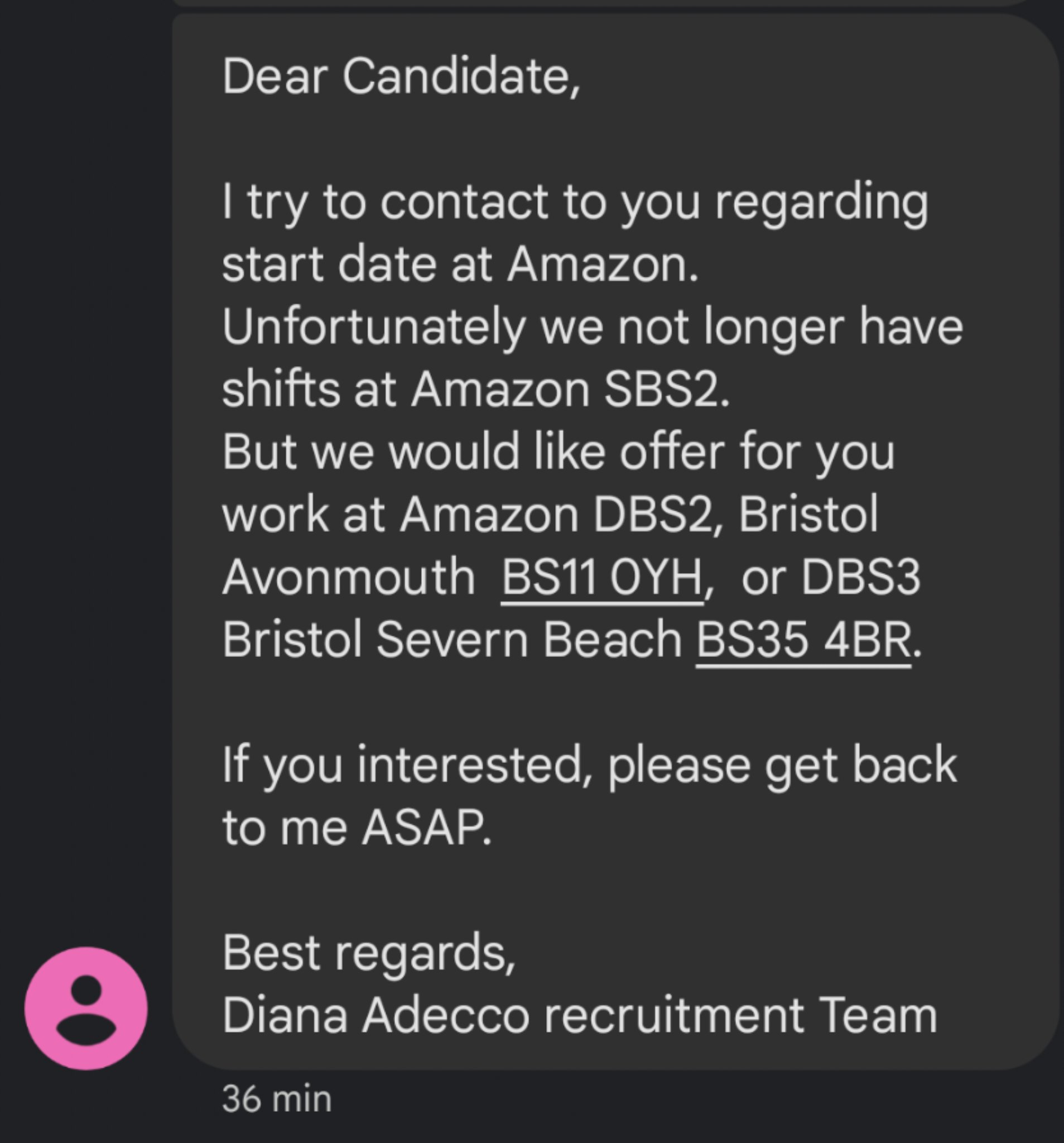
Task: Click the word 'Avonmouth' in the message
Action: pos(348,577)
